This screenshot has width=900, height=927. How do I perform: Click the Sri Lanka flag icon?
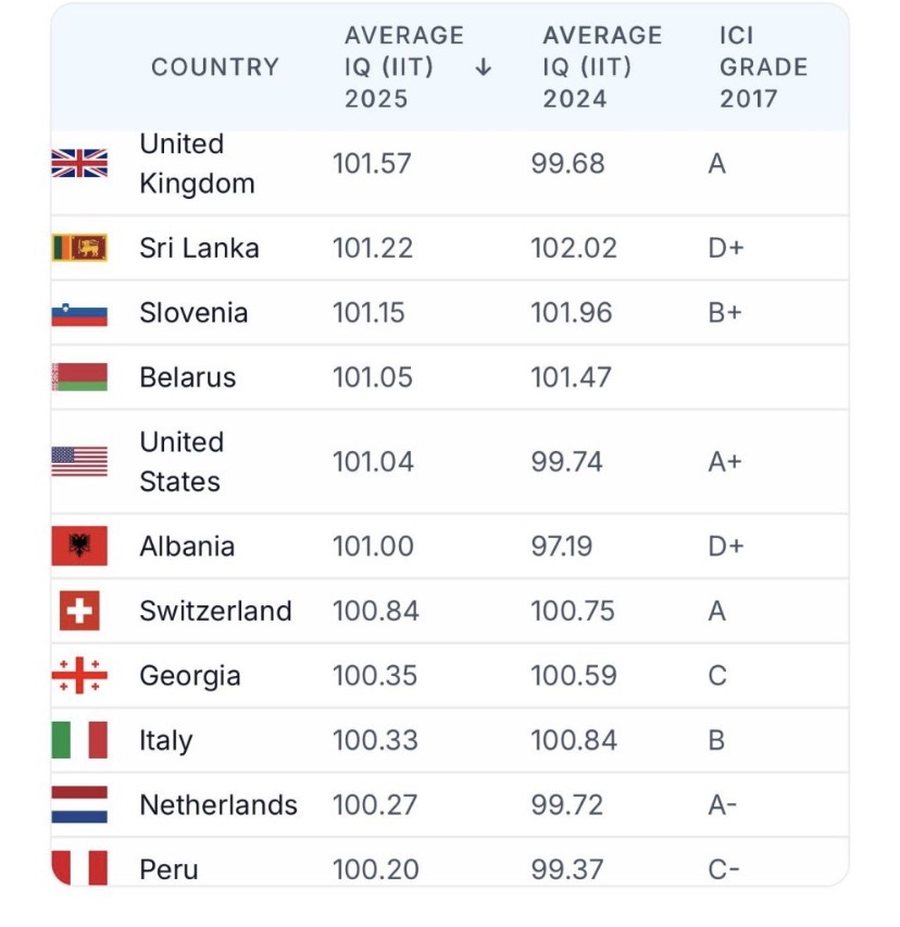pos(79,247)
